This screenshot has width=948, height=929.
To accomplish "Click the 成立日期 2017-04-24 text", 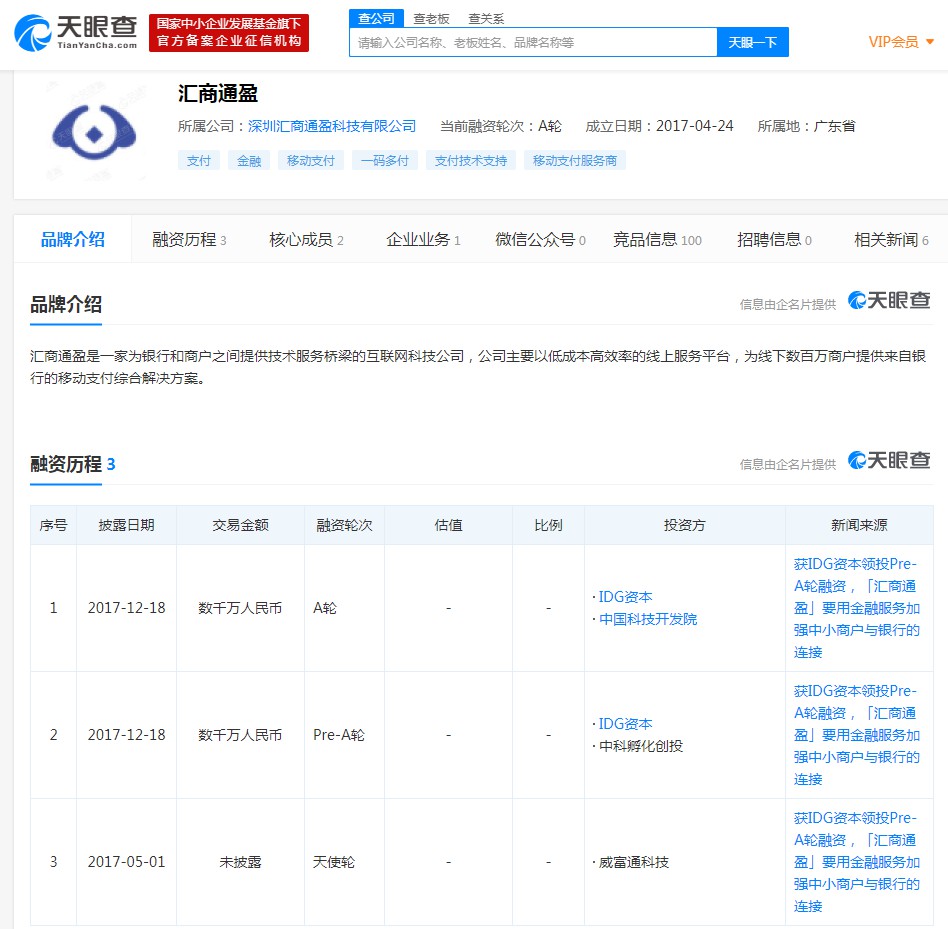I will click(659, 126).
